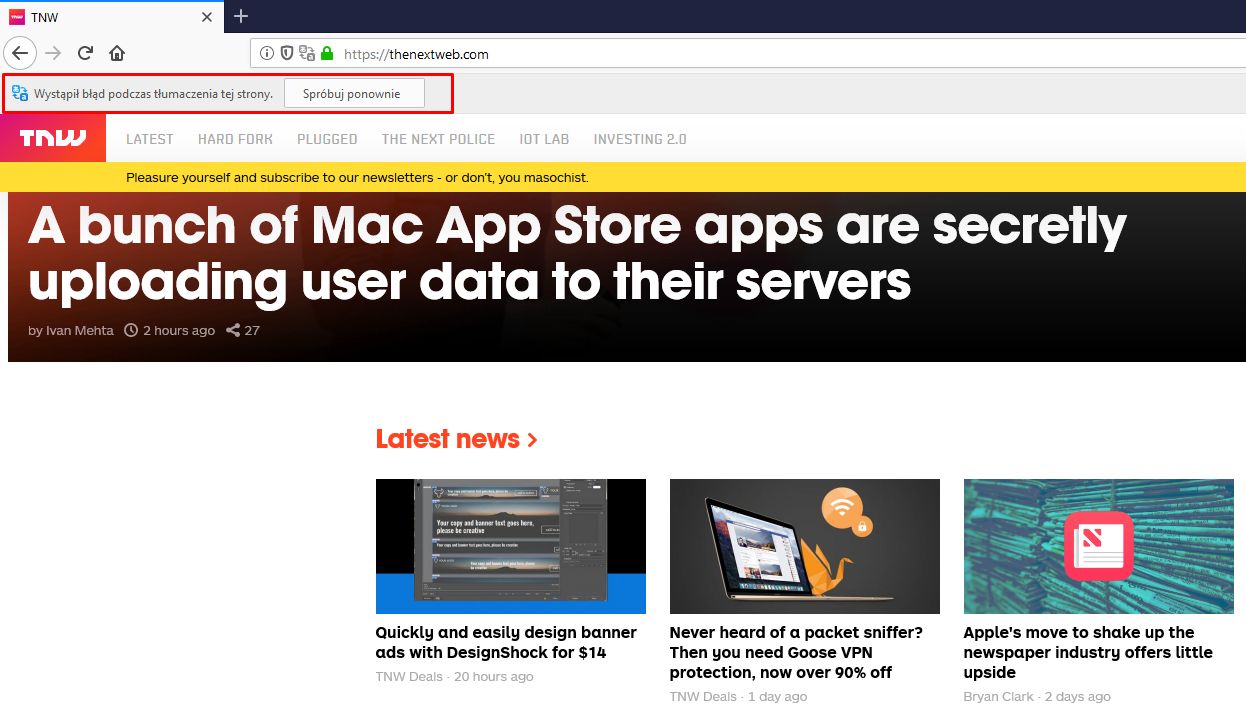Click the yellow newsletter subscription banner

pos(623,177)
